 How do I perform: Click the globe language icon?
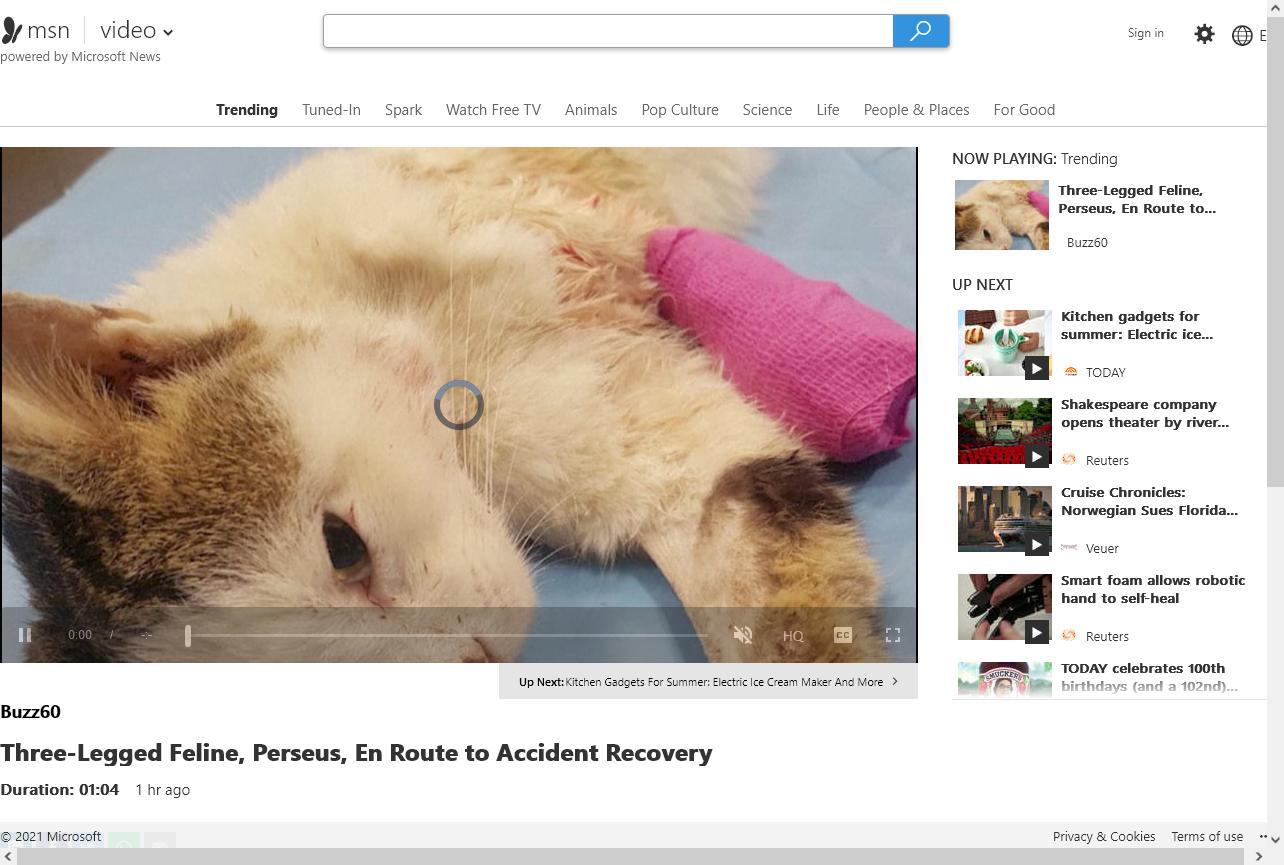click(x=1242, y=35)
